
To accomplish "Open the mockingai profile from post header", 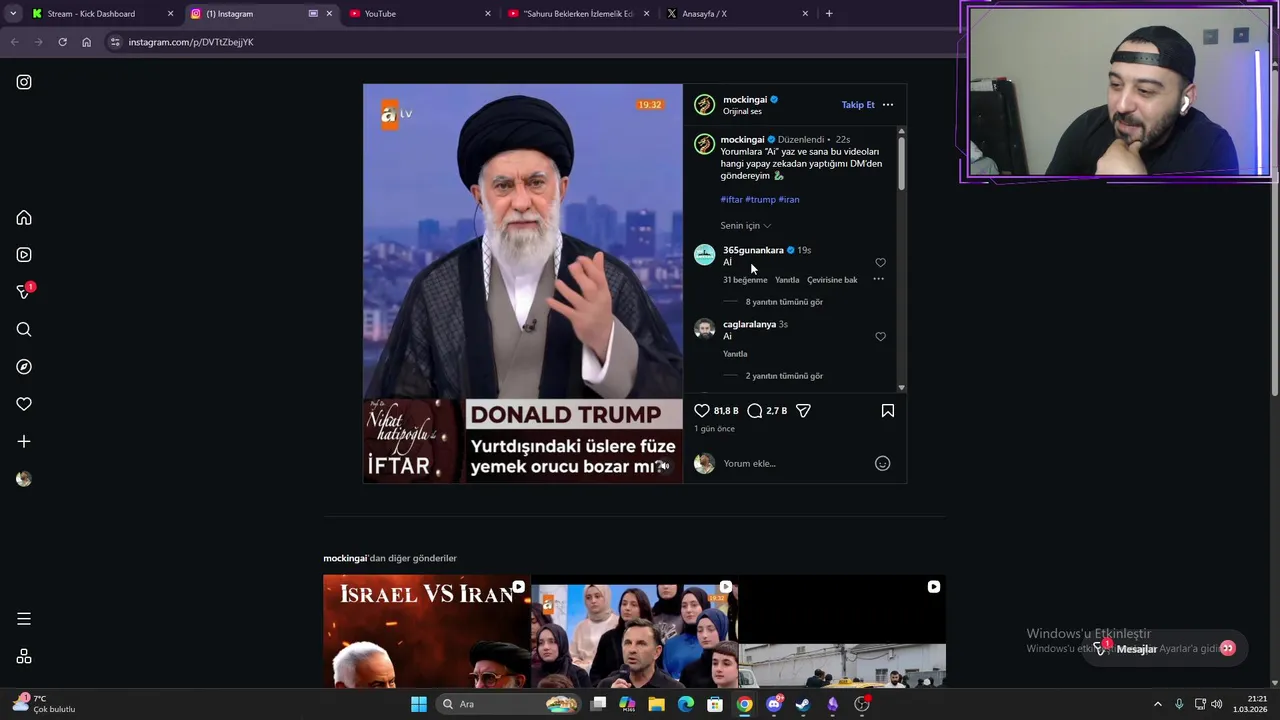I will pos(744,99).
